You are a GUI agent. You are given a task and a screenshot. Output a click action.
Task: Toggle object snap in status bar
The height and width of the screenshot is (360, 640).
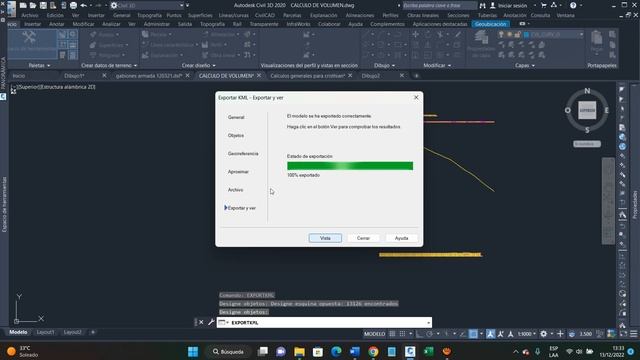pyautogui.click(x=473, y=334)
